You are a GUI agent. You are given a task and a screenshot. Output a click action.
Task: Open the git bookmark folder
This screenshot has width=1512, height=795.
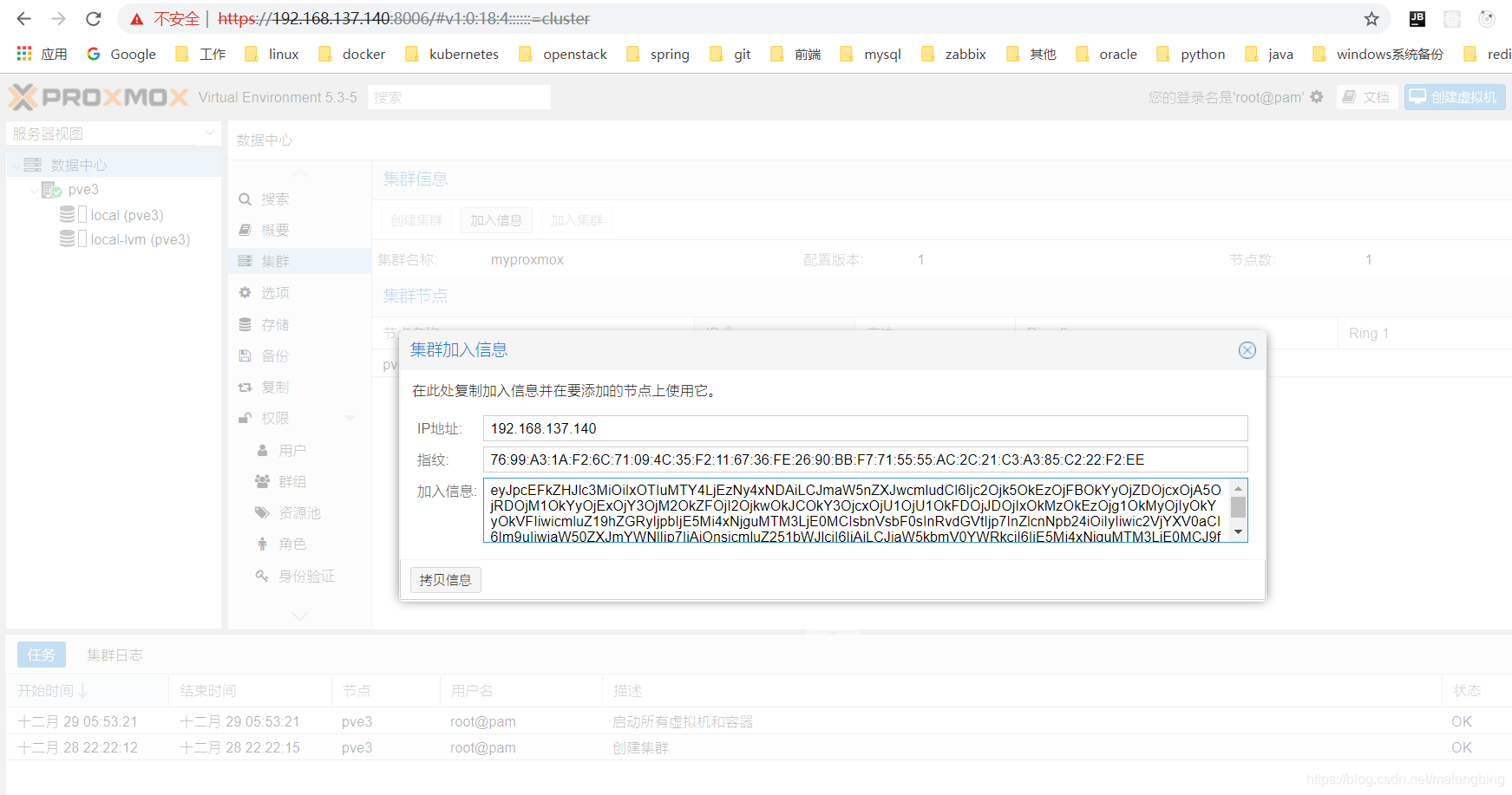click(x=730, y=54)
